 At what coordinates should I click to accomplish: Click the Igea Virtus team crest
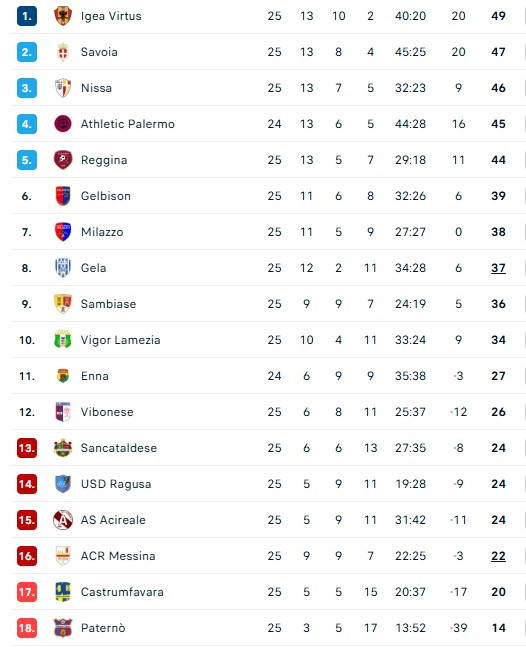pos(63,16)
